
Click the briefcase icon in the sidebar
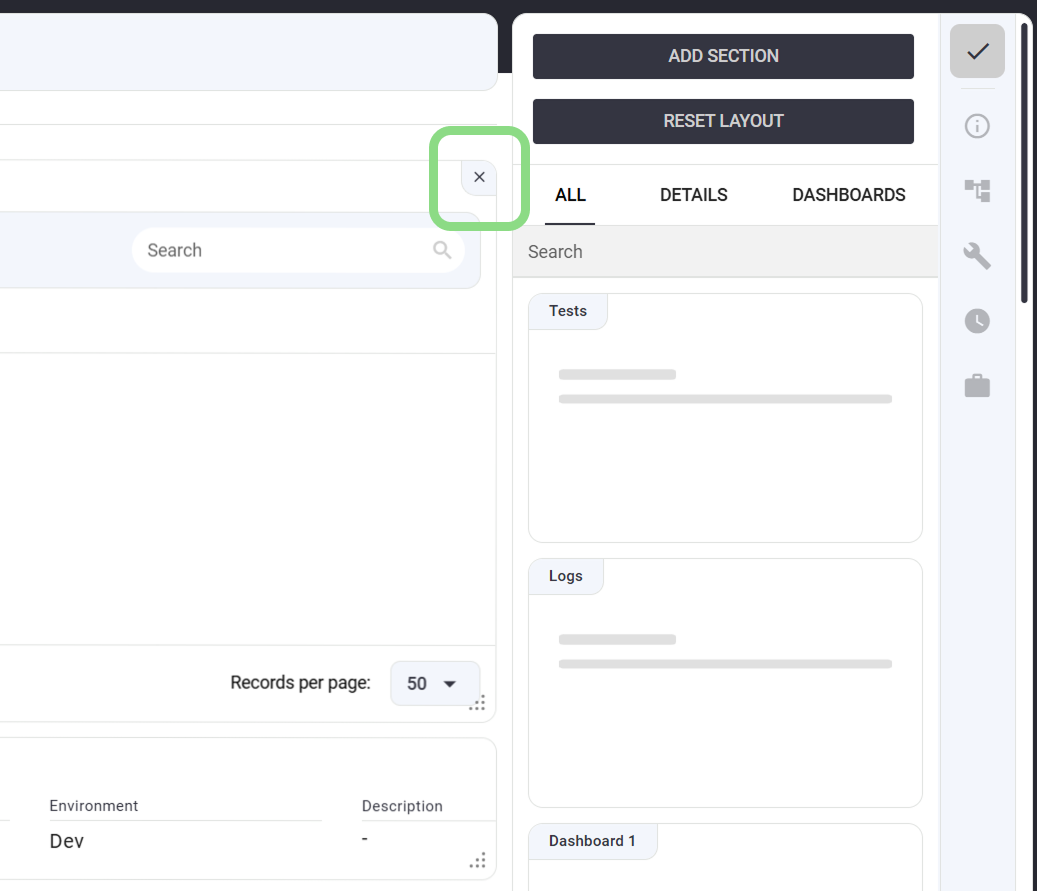977,386
